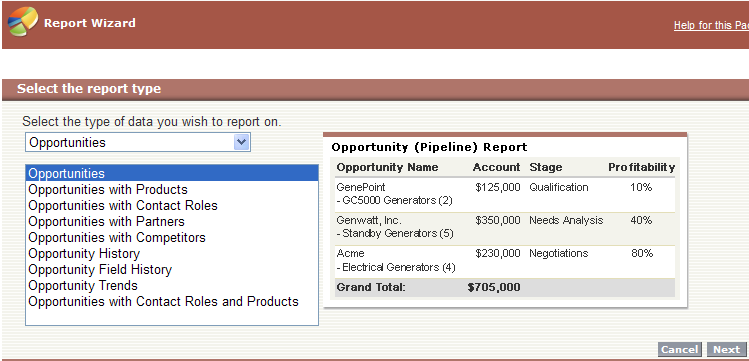Click the Stage column header
Screen dimensions: 749x361
click(546, 167)
